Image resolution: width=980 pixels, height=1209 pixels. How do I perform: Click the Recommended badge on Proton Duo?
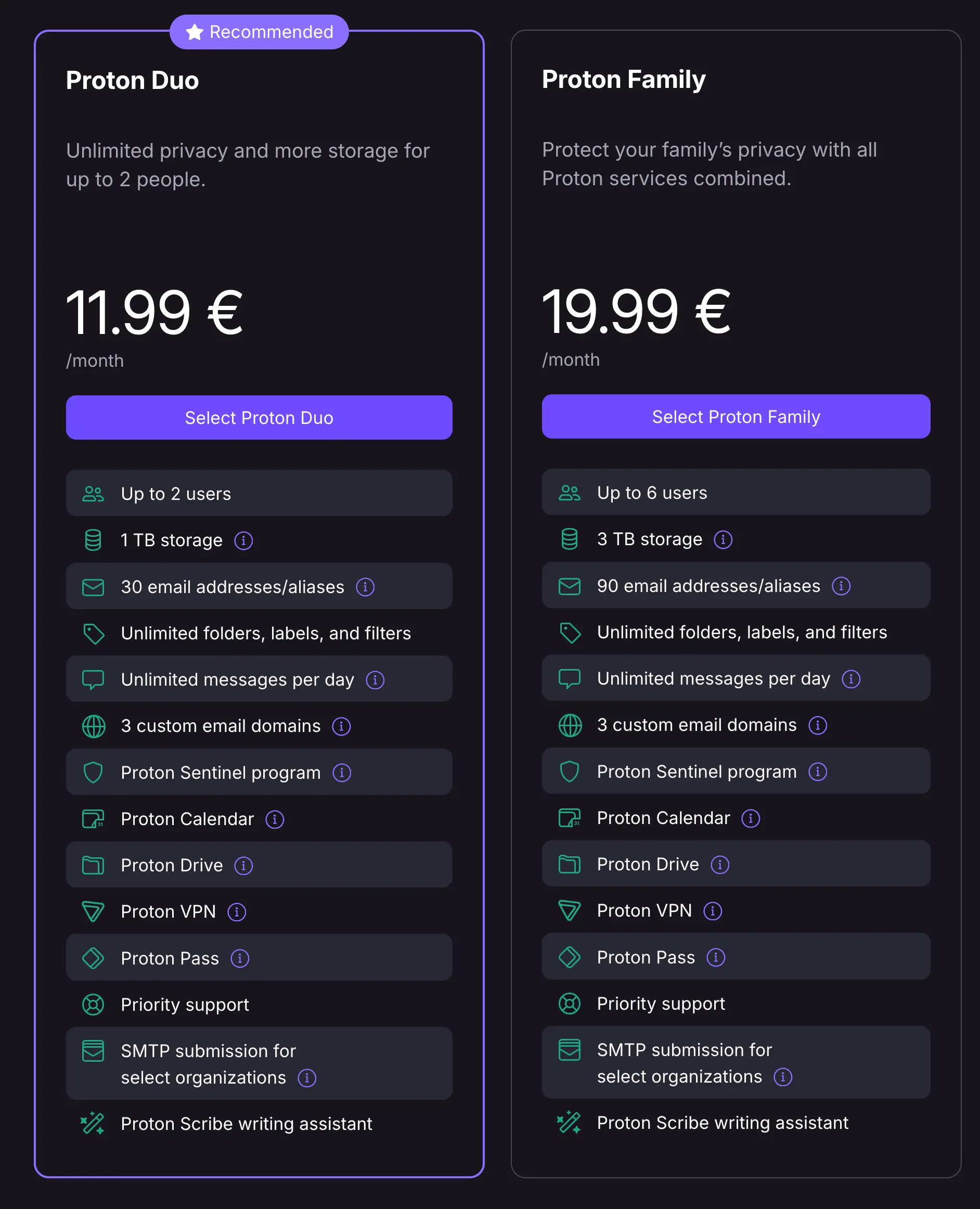point(259,32)
